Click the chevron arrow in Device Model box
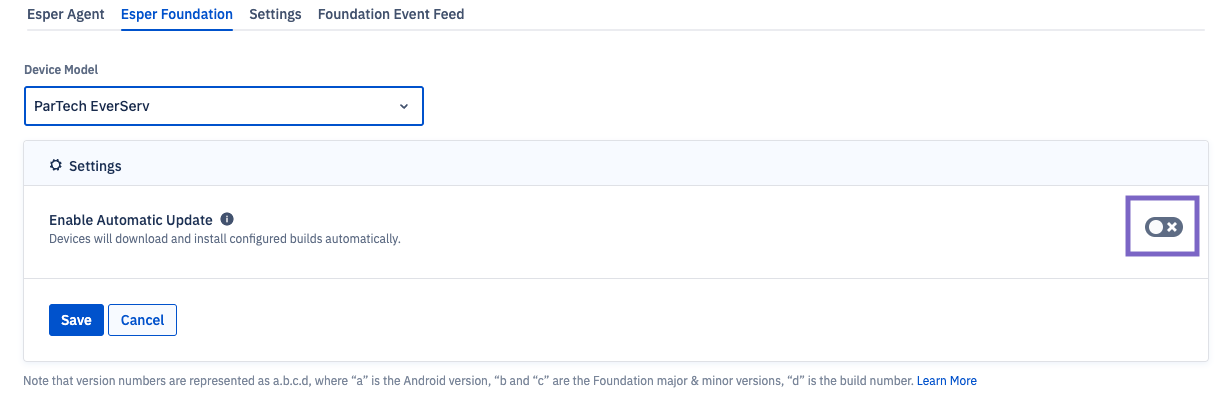This screenshot has width=1232, height=397. [404, 106]
